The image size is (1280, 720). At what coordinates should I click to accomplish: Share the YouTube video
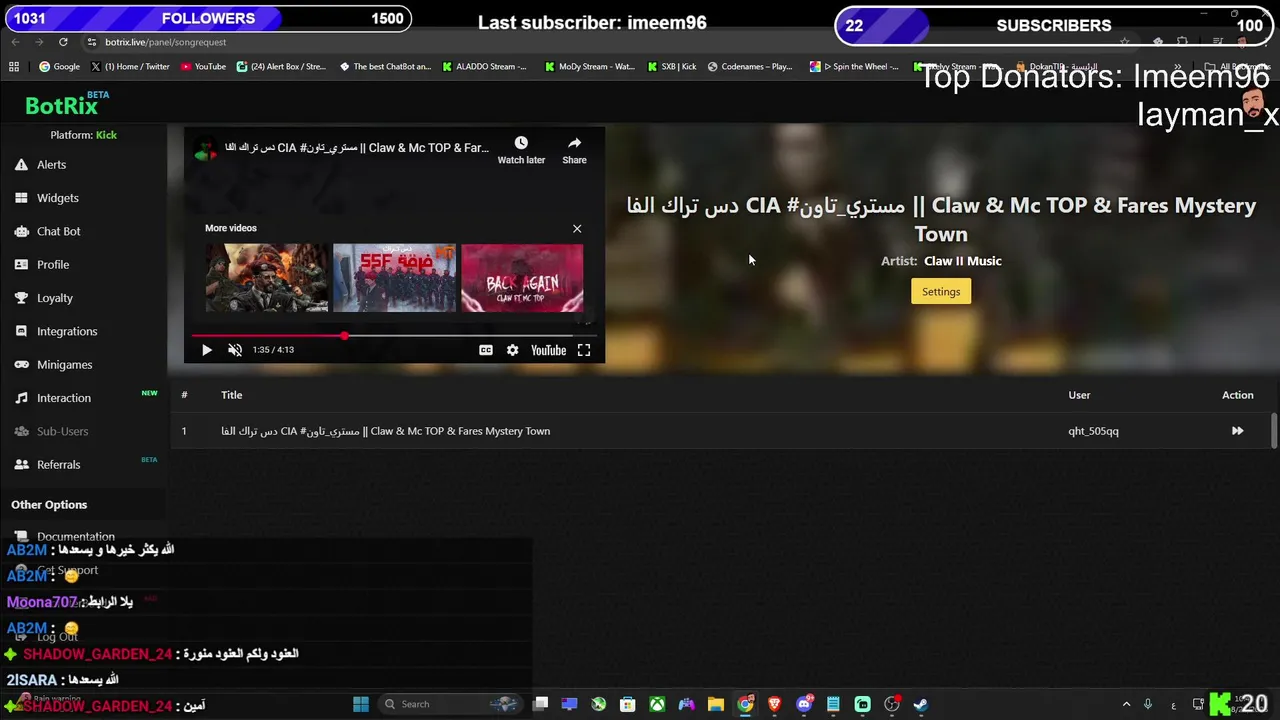pyautogui.click(x=574, y=150)
